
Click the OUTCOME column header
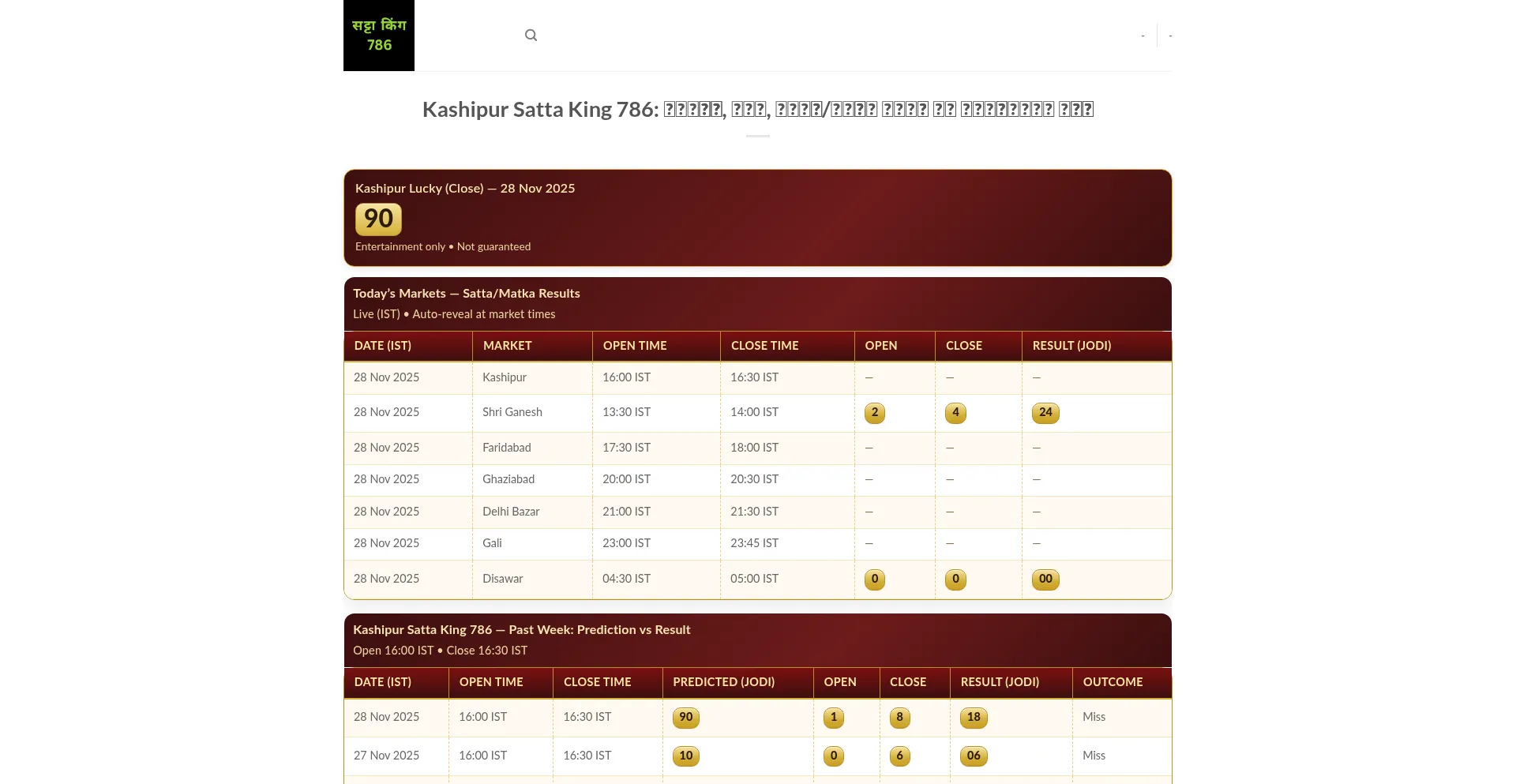point(1113,682)
